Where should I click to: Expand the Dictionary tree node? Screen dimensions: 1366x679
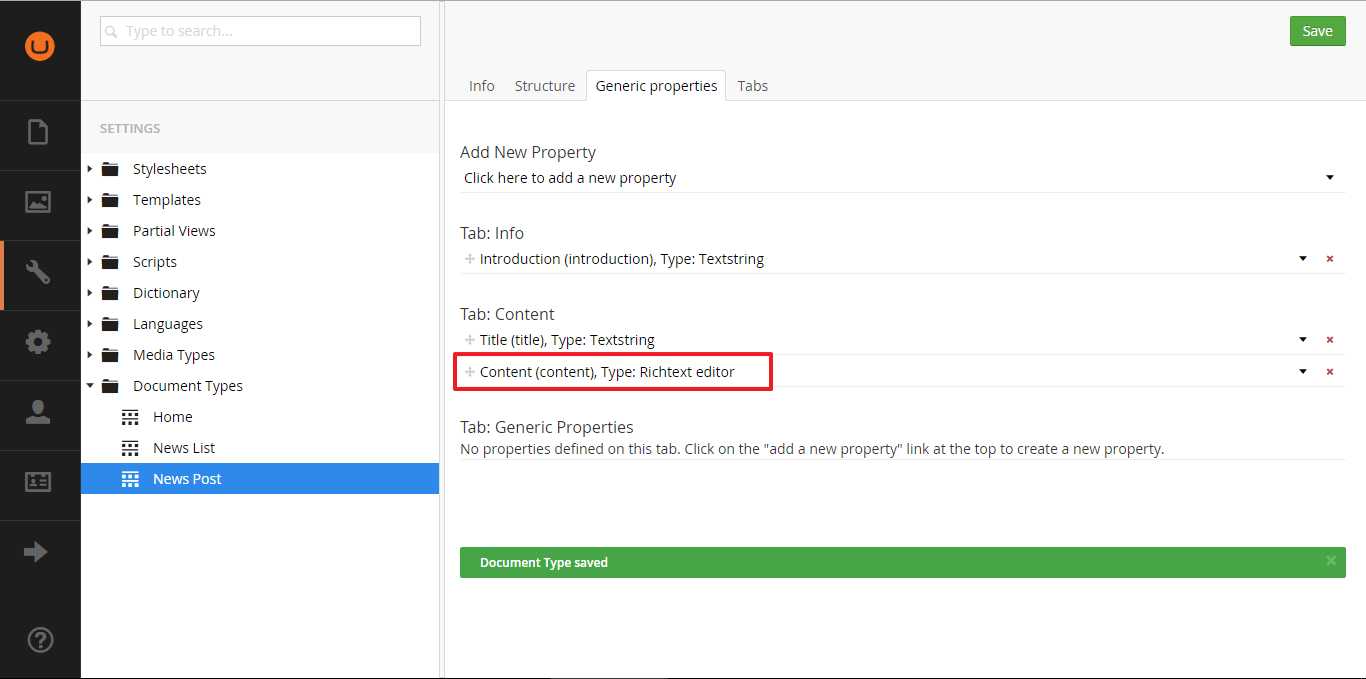[x=90, y=293]
